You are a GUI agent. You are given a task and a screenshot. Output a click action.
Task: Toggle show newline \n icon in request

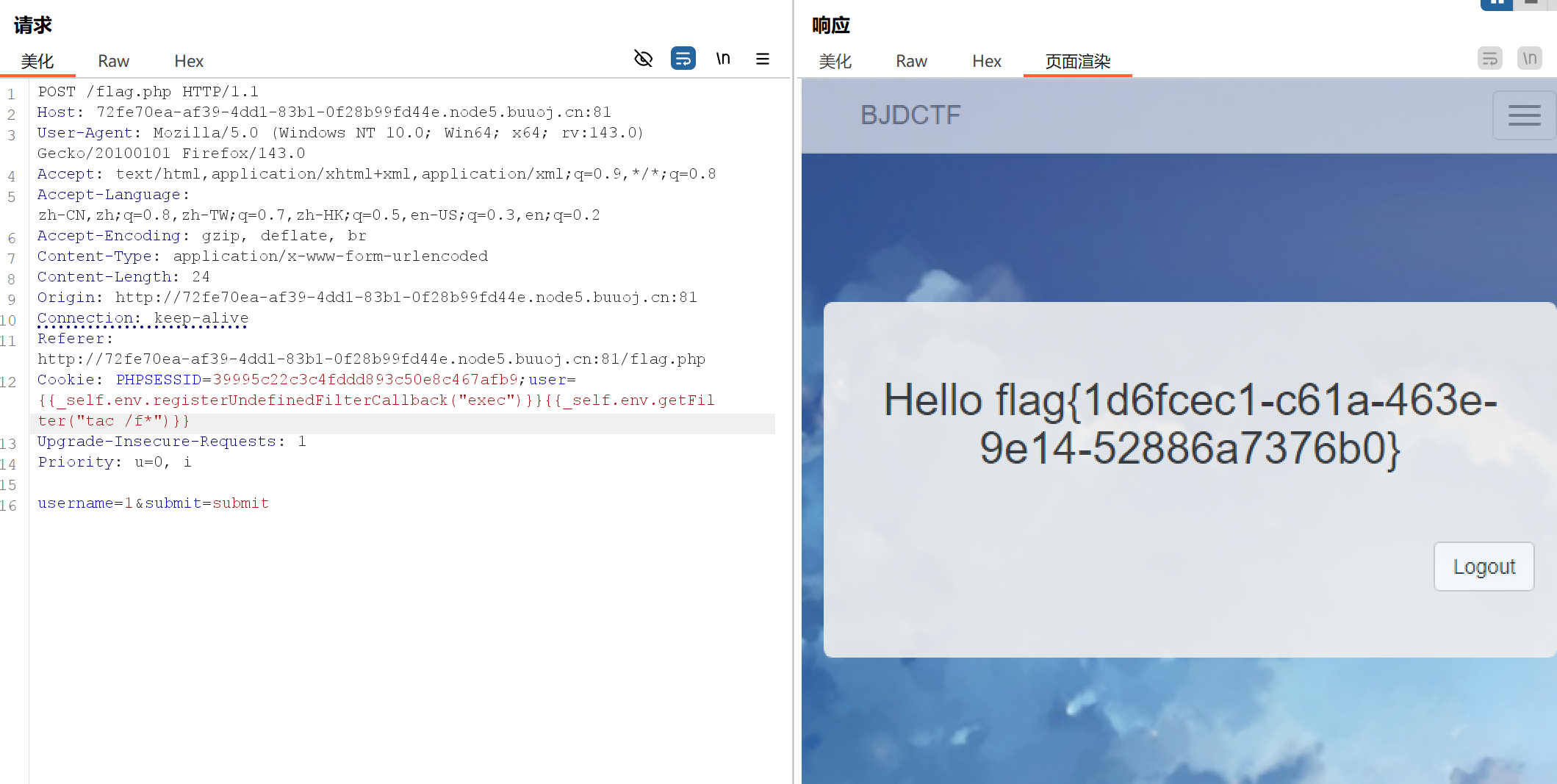723,59
